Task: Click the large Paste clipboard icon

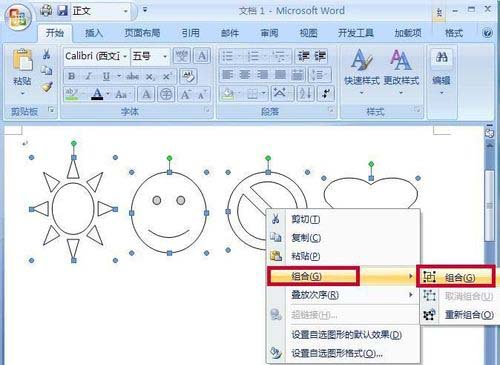Action: pos(22,61)
